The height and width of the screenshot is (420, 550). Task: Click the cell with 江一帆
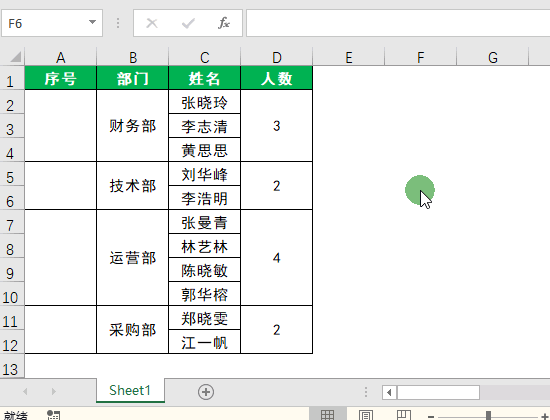coord(204,342)
